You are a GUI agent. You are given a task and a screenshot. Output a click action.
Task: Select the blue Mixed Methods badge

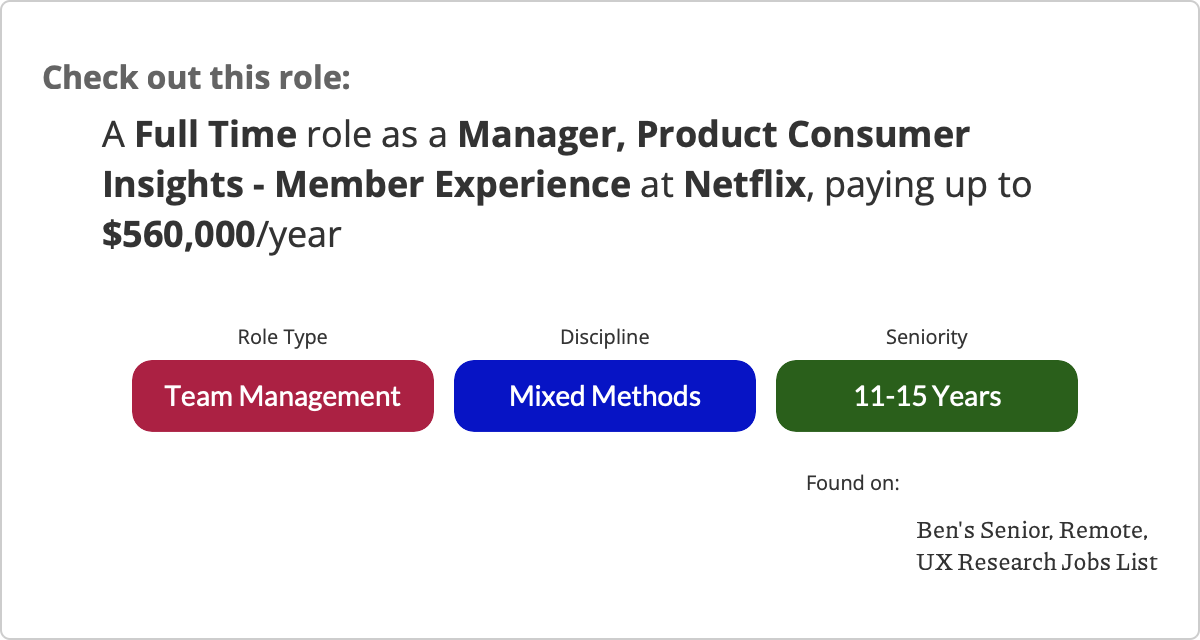coord(605,396)
